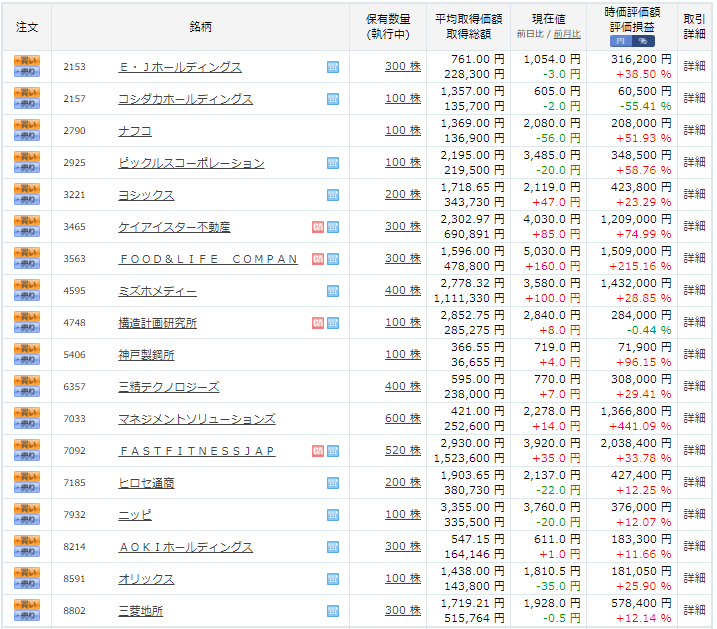Open 詳細 for the 構造計画研究所 row
The width and height of the screenshot is (717, 629).
694,322
